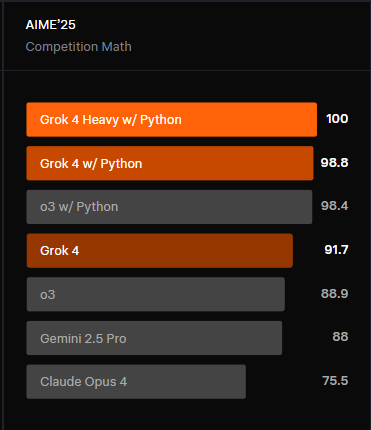This screenshot has width=371, height=430.
Task: Select the plain Grok 4 bar
Action: [160, 251]
